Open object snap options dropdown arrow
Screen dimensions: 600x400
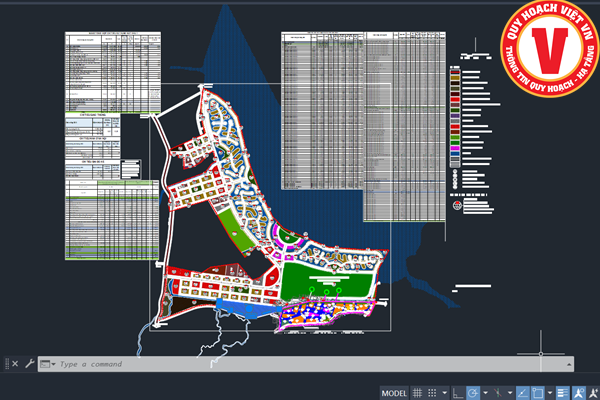click(x=548, y=392)
